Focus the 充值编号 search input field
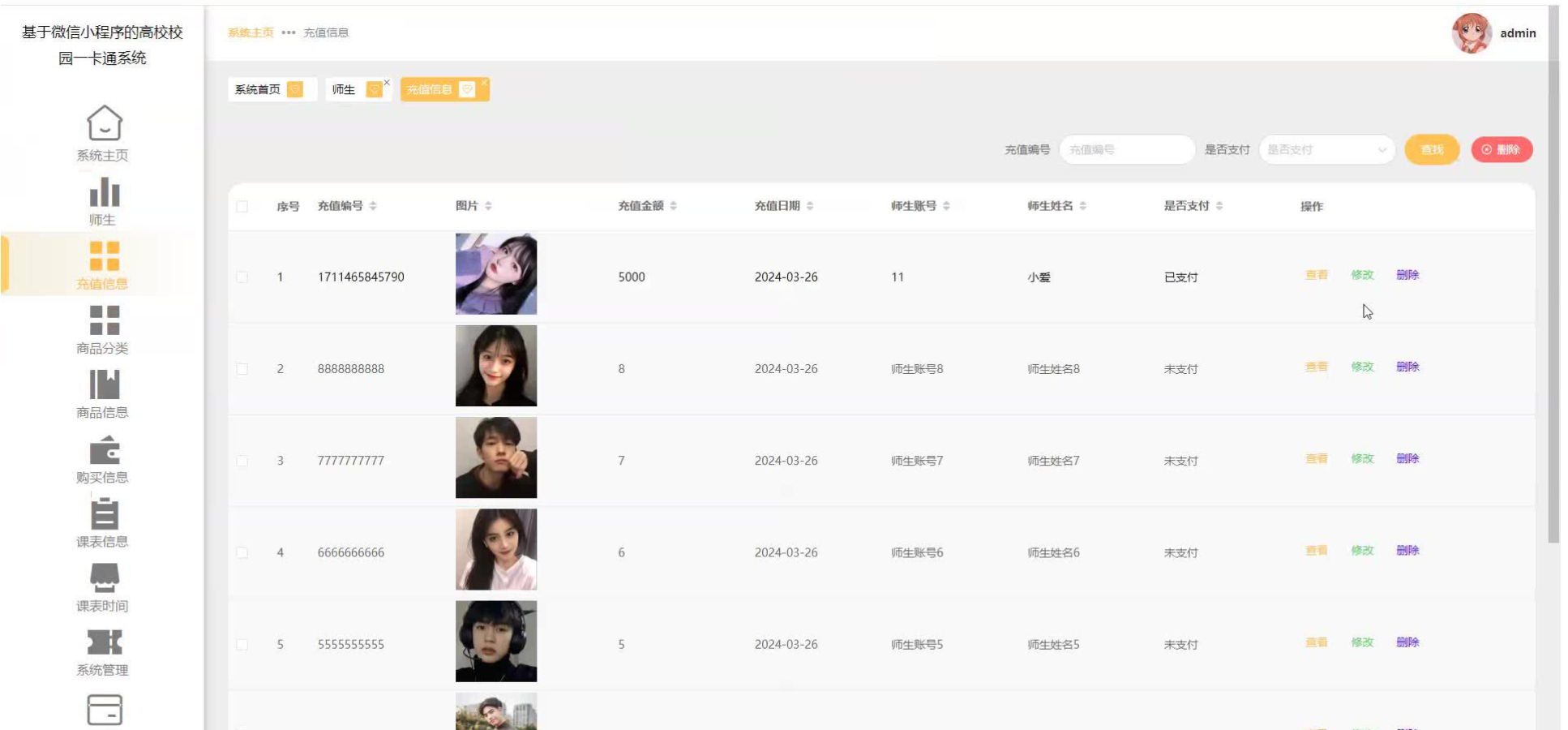 (1127, 149)
